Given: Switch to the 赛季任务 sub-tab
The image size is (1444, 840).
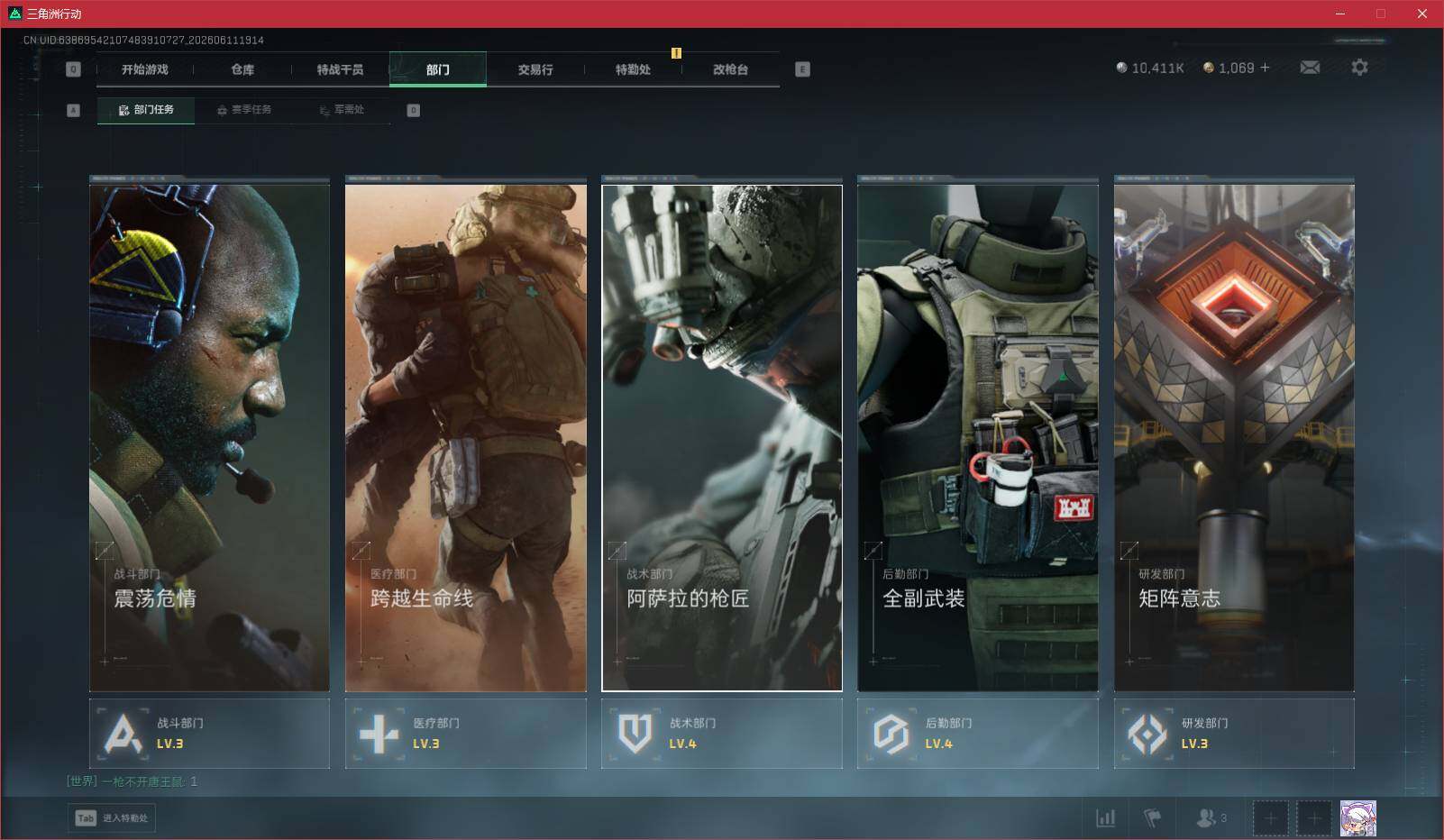Looking at the screenshot, I should [243, 110].
